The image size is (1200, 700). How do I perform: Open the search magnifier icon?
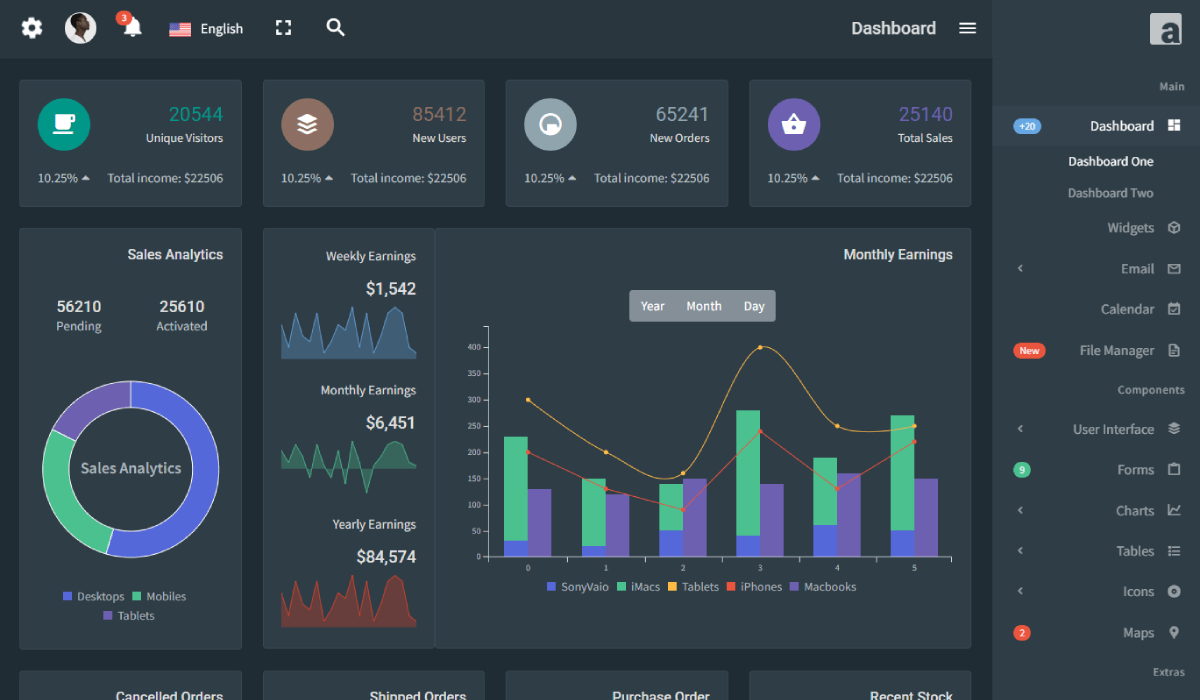tap(335, 28)
